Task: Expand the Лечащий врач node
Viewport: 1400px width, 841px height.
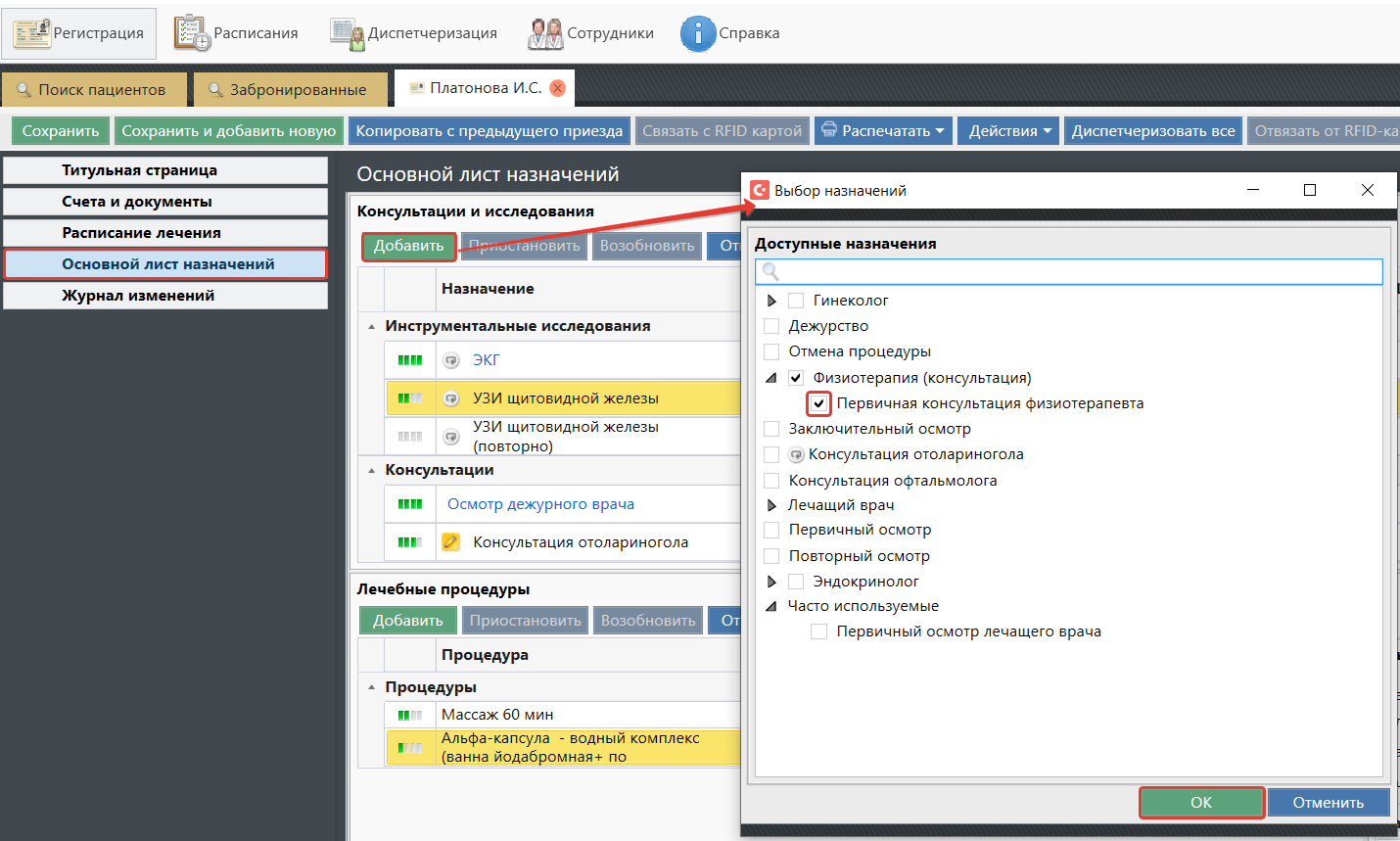Action: 771,505
